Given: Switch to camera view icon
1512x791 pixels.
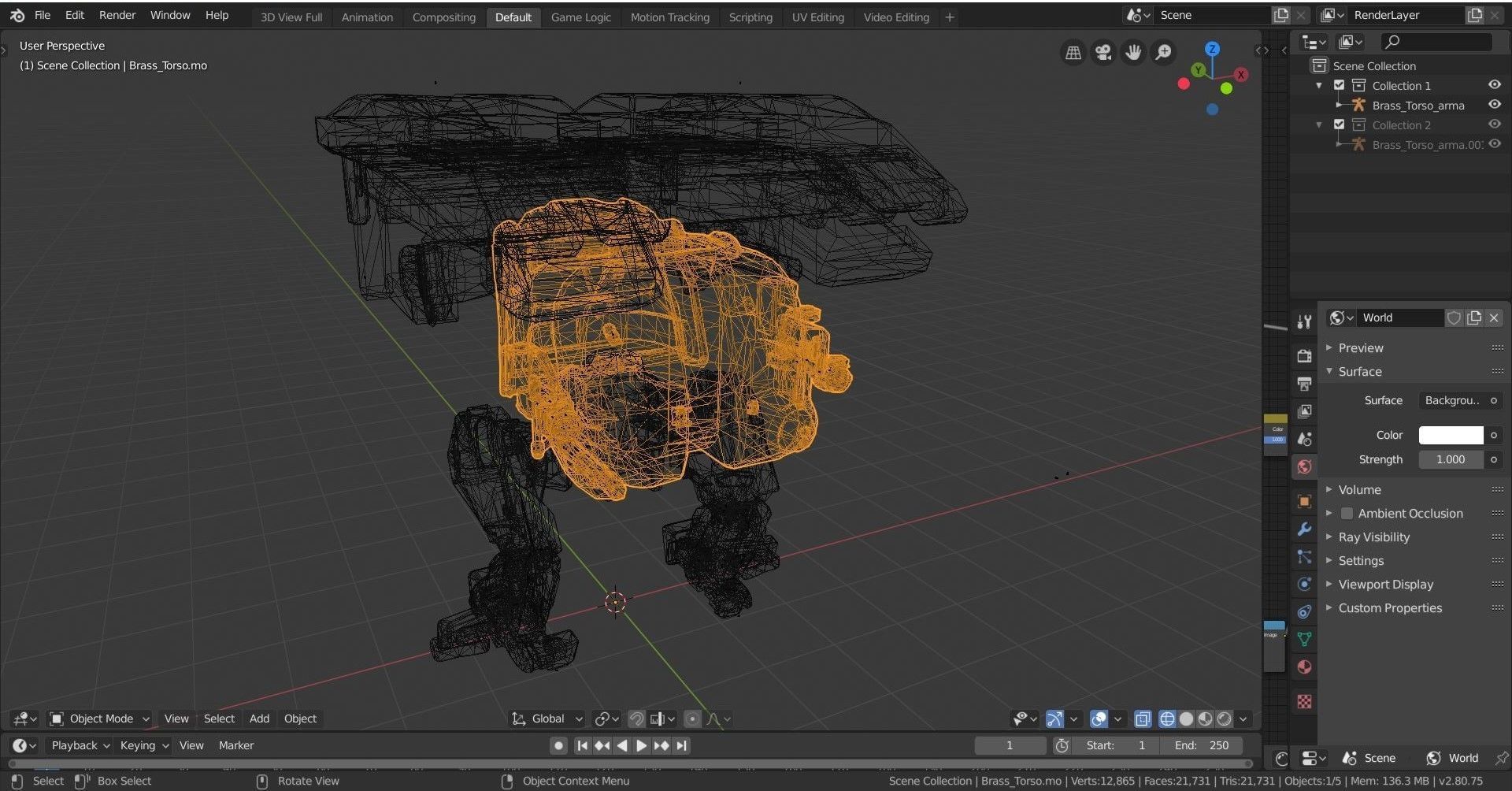Looking at the screenshot, I should [x=1103, y=53].
